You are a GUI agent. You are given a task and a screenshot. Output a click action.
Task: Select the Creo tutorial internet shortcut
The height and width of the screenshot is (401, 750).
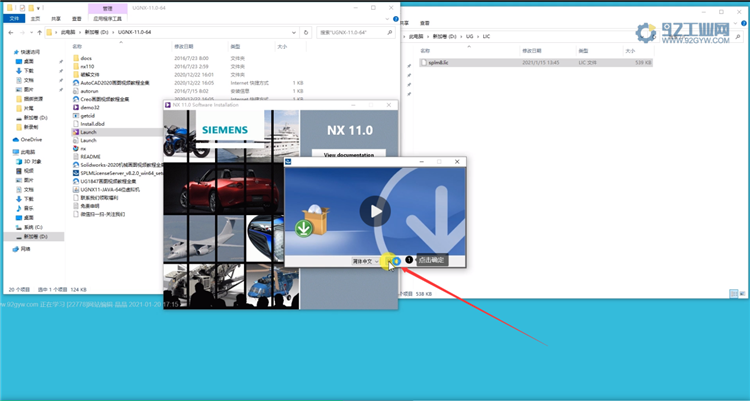104,99
